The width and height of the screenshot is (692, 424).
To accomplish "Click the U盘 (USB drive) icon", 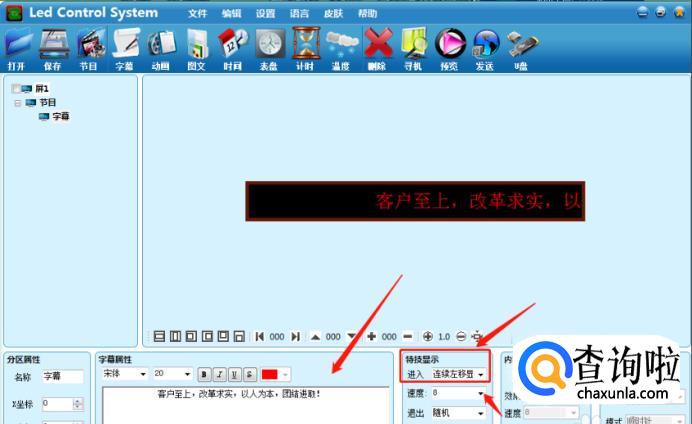I will pyautogui.click(x=522, y=44).
